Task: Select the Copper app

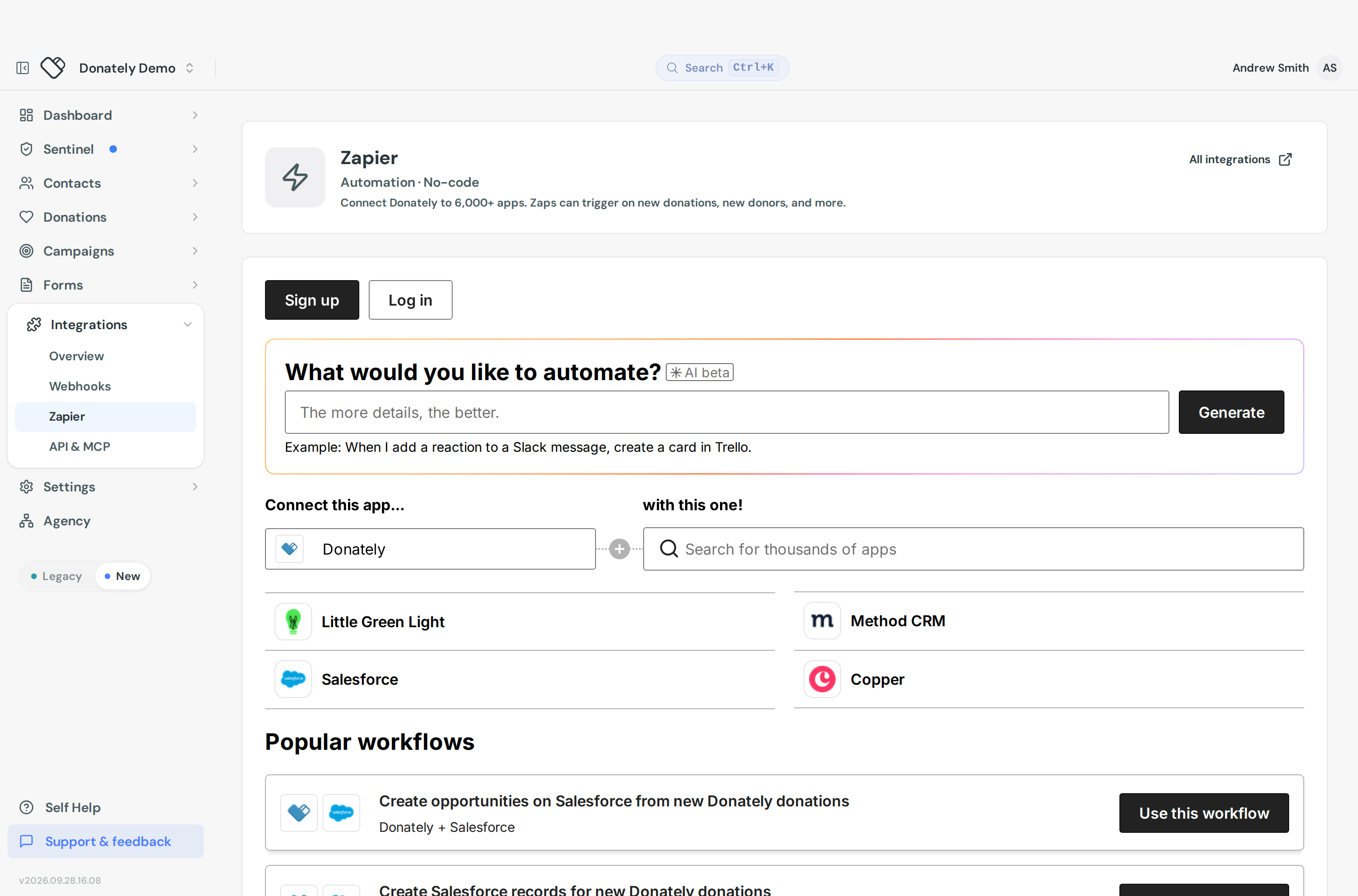Action: (1049, 679)
